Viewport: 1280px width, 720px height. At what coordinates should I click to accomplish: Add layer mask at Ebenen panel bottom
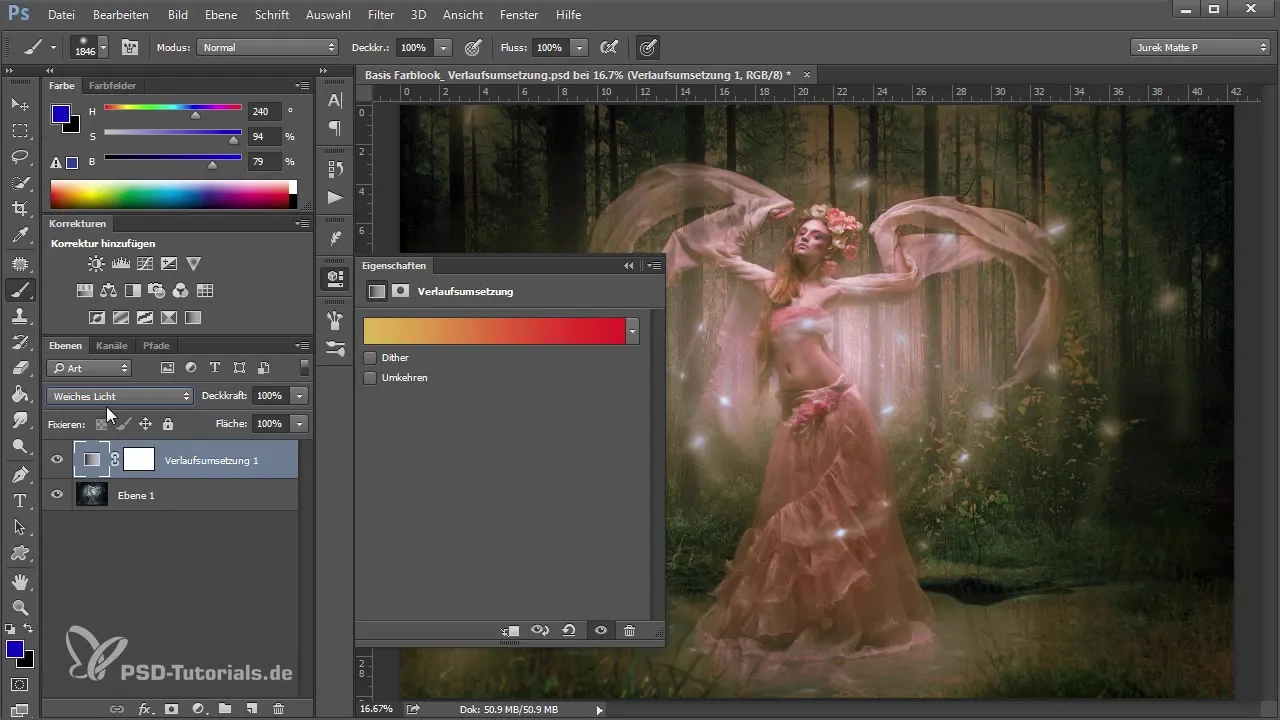[171, 709]
